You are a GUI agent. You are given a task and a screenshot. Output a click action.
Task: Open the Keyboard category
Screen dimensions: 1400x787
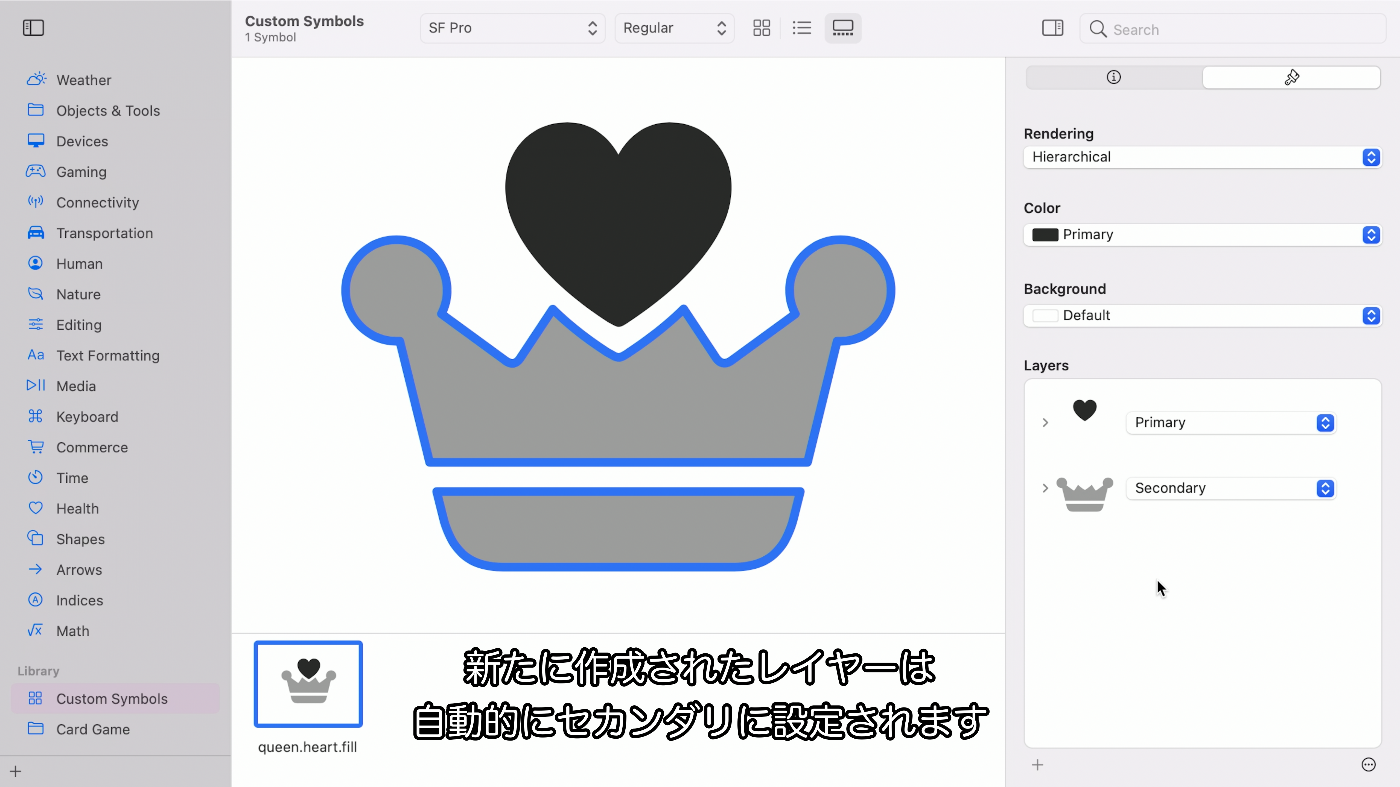pos(115,417)
